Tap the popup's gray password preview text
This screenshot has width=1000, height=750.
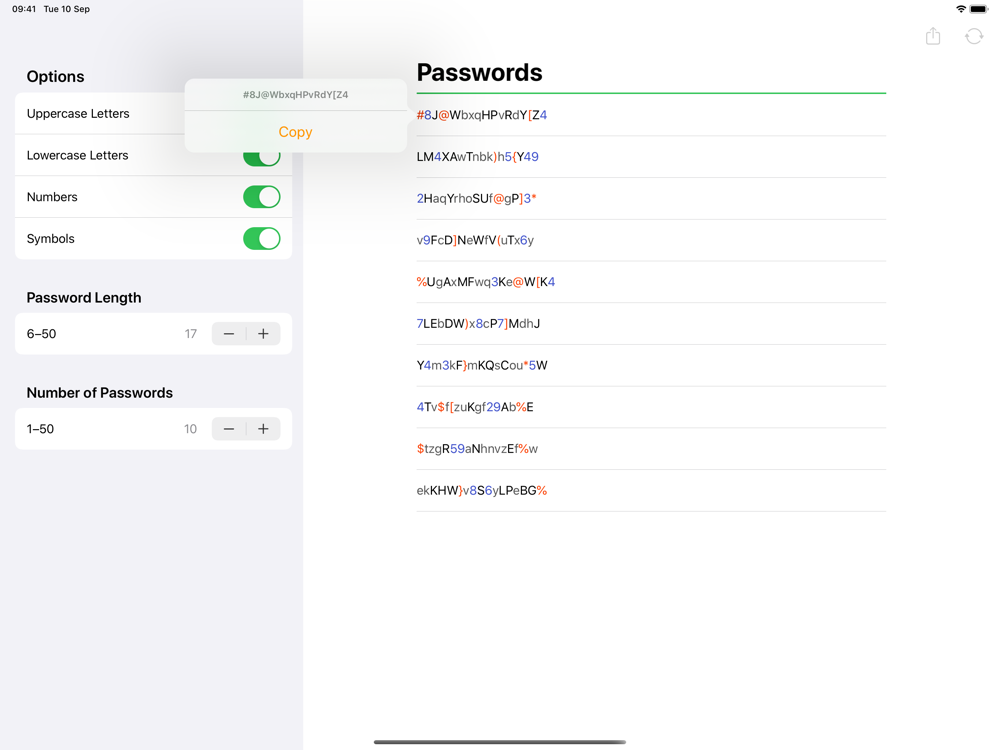click(x=295, y=94)
